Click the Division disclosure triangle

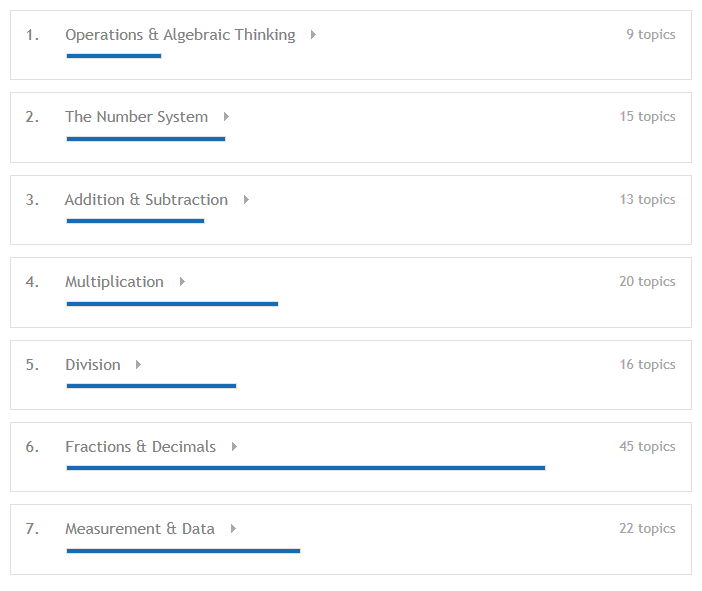[x=138, y=365]
